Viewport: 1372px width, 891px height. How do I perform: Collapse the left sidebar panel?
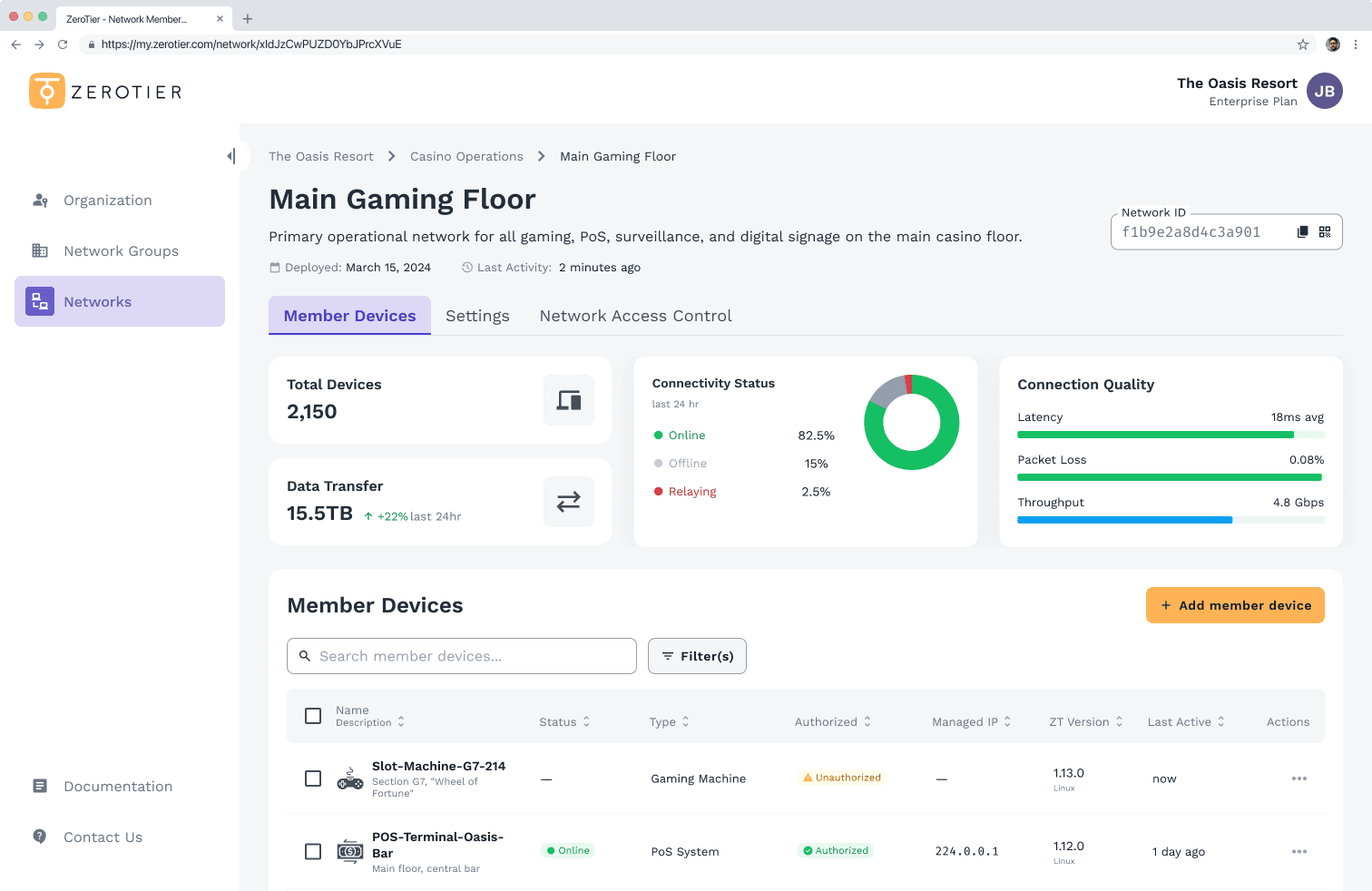pos(231,156)
